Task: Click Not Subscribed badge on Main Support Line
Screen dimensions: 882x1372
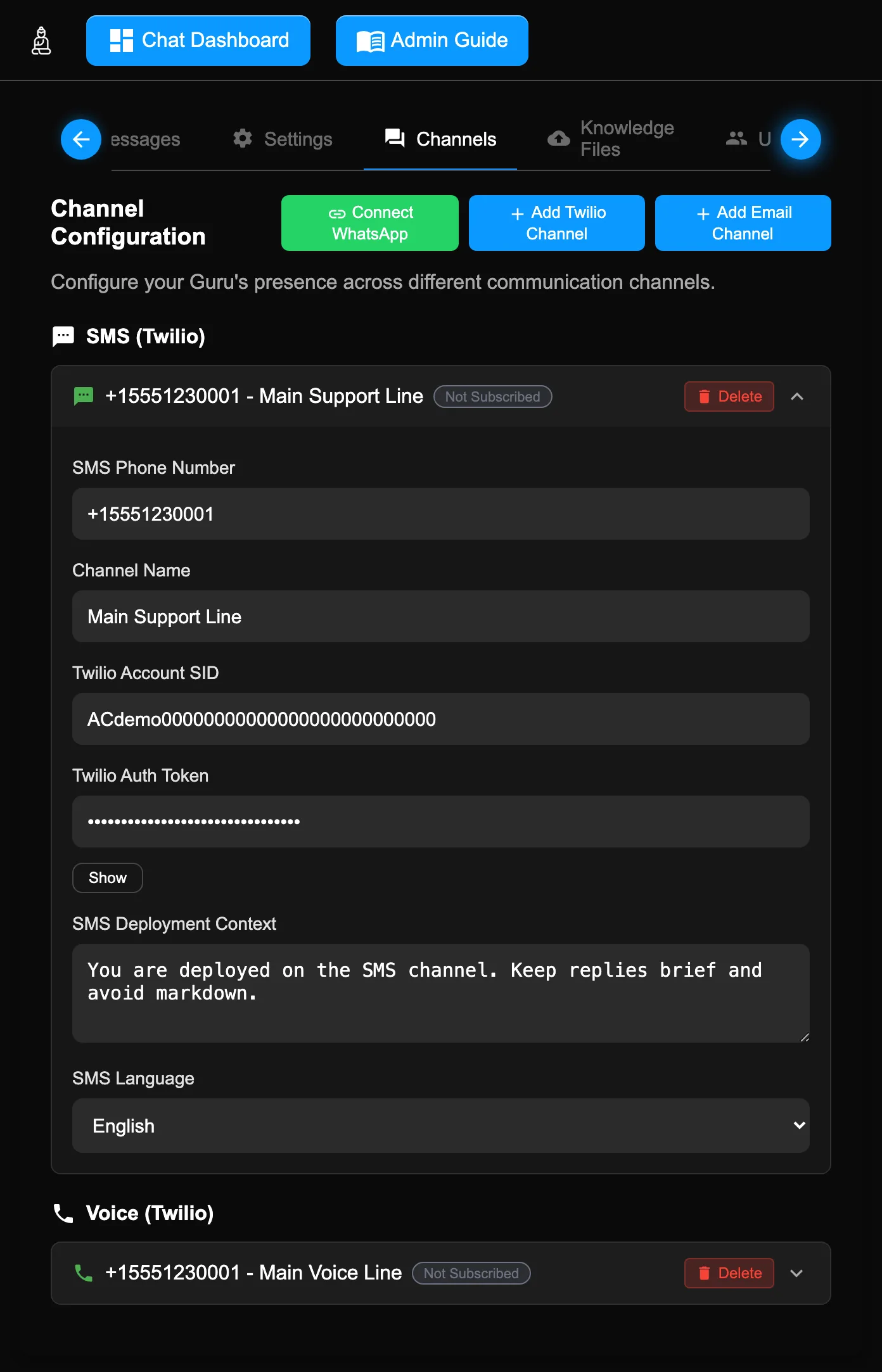Action: [x=493, y=397]
